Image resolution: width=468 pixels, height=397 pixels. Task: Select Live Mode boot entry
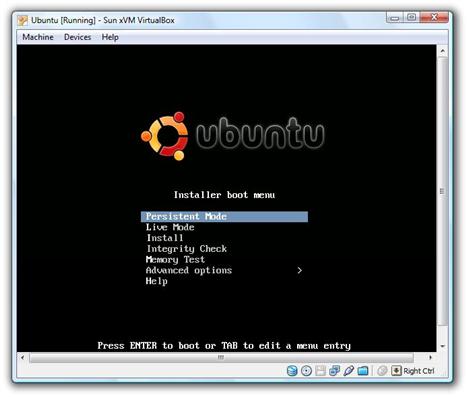[170, 227]
